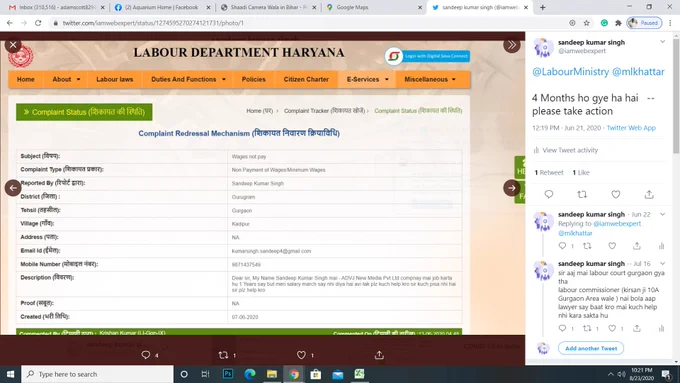Click Add another Tweet button

pyautogui.click(x=591, y=348)
